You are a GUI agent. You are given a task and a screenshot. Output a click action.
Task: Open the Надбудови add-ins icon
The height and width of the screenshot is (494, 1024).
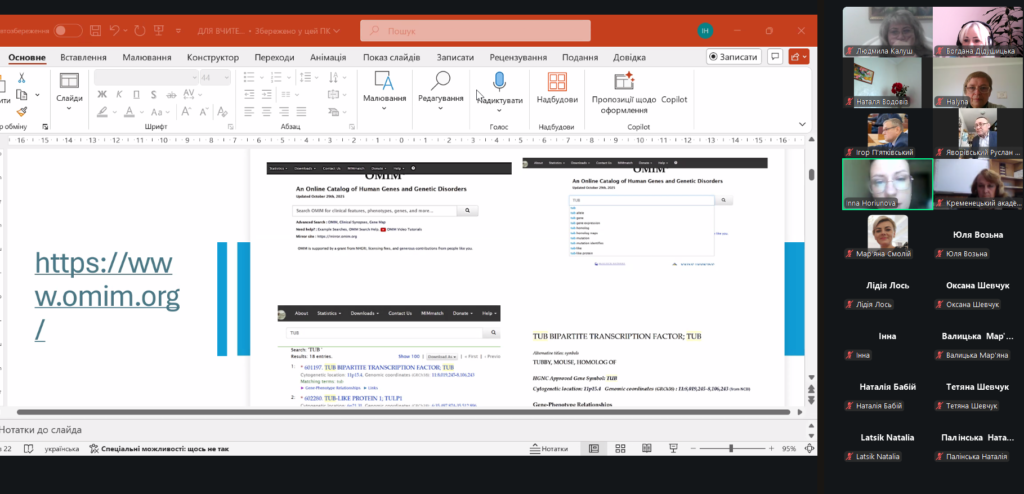tap(556, 86)
